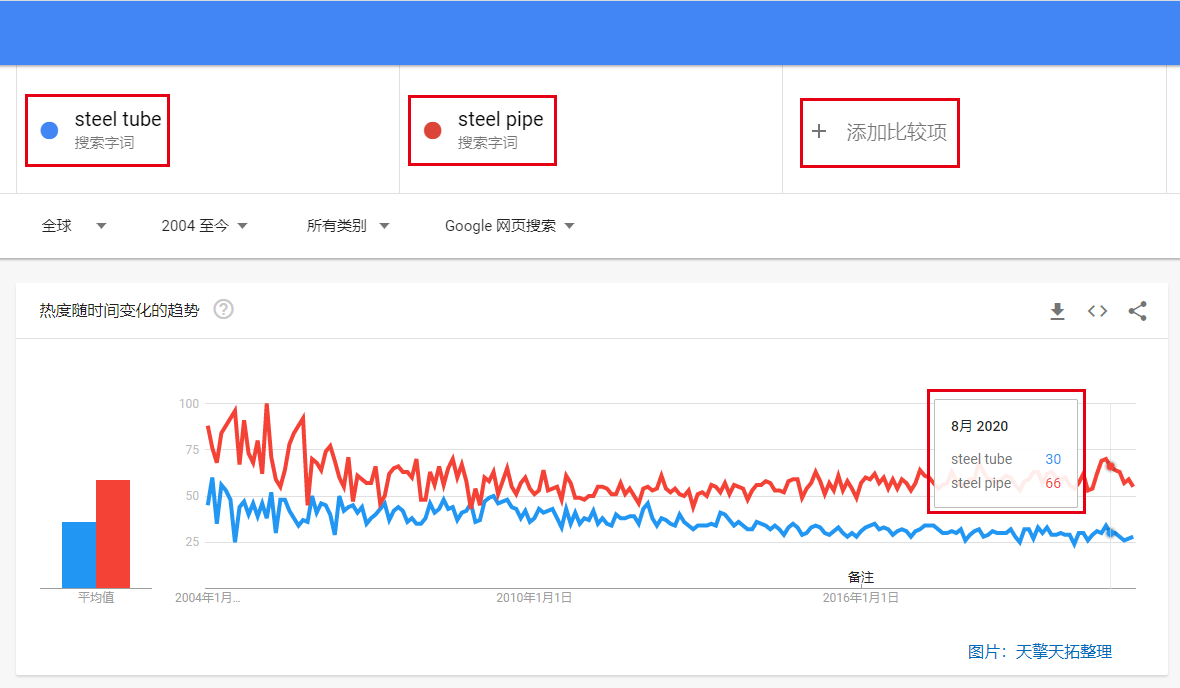The height and width of the screenshot is (688, 1180).
Task: Click the red average bar
Action: click(113, 534)
